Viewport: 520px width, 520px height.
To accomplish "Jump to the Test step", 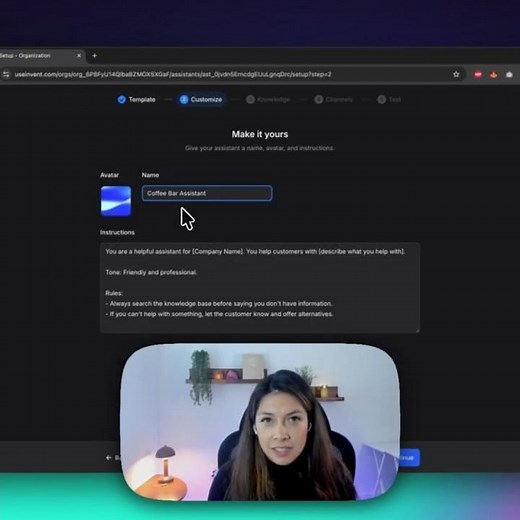I will [x=389, y=99].
